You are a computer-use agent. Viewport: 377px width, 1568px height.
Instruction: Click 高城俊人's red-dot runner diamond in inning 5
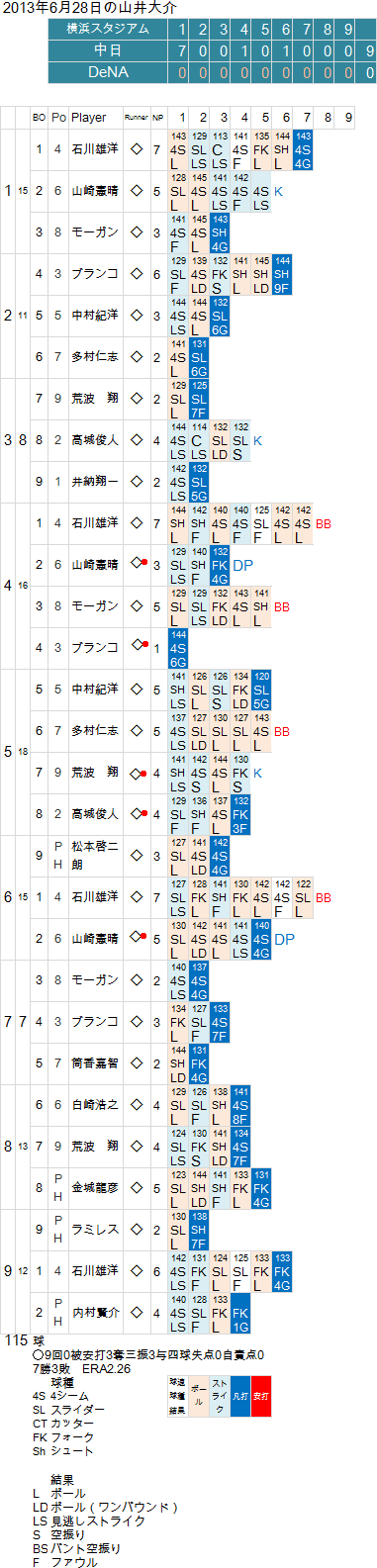pos(139,813)
